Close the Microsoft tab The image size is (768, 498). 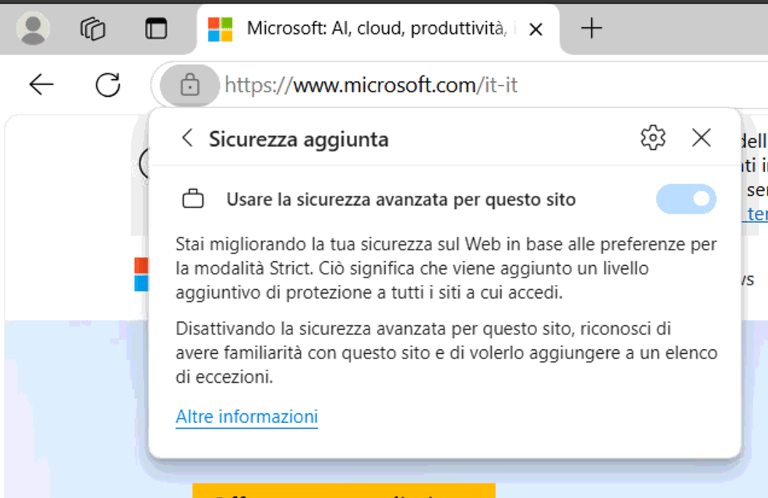click(x=536, y=30)
